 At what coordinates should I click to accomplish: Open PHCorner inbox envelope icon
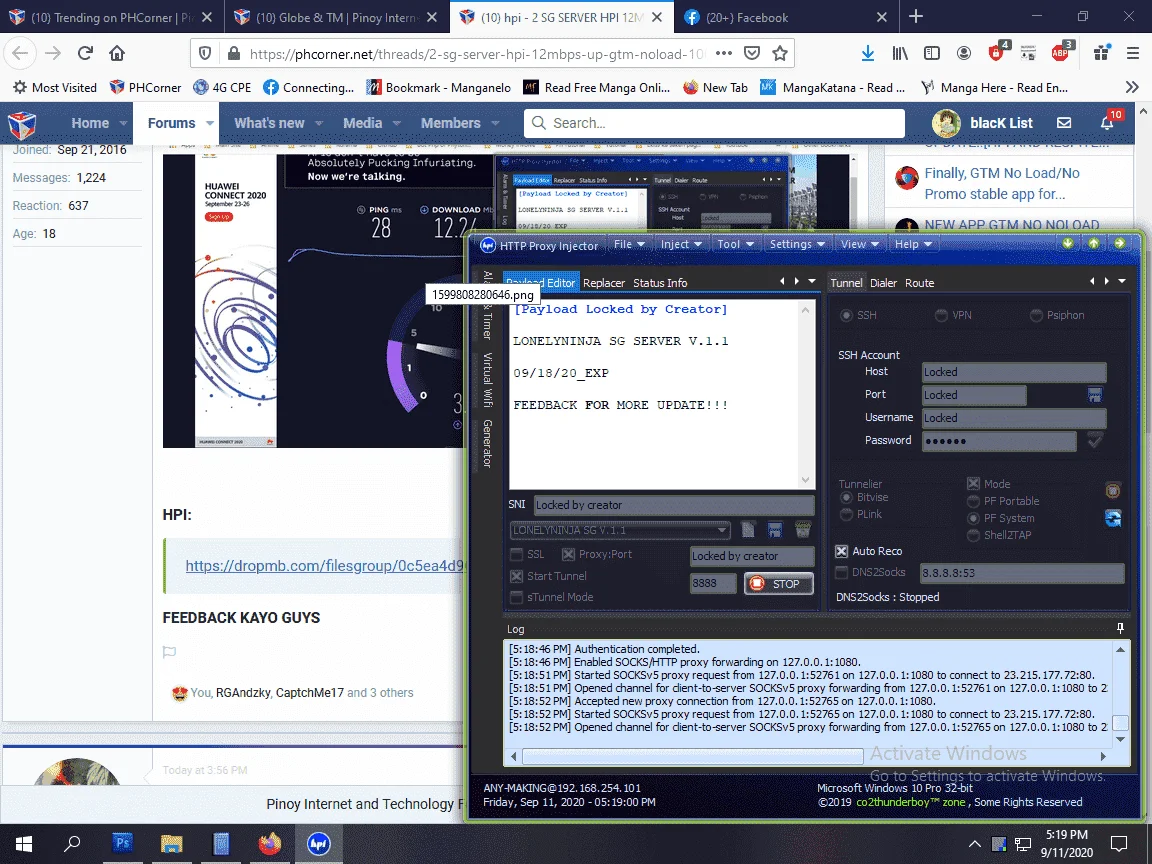coord(1064,123)
